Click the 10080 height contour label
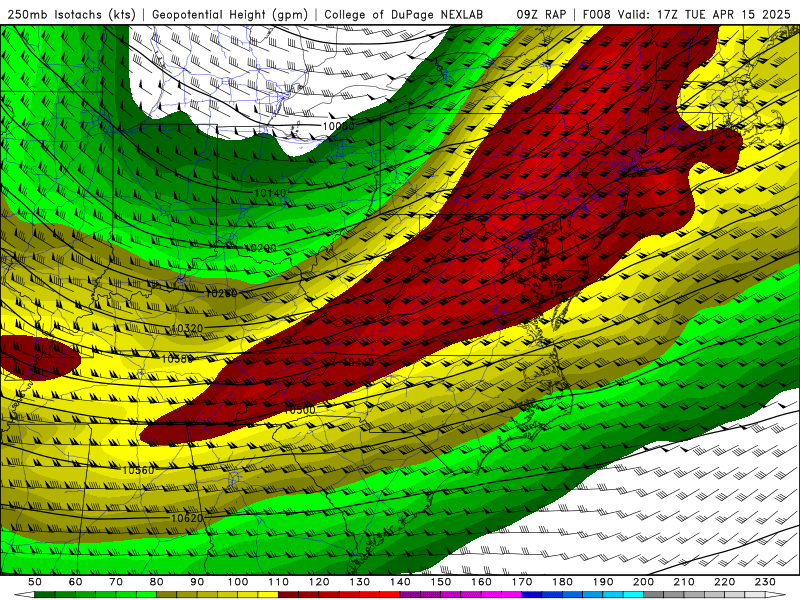Screen dimensions: 800x600 [338, 126]
